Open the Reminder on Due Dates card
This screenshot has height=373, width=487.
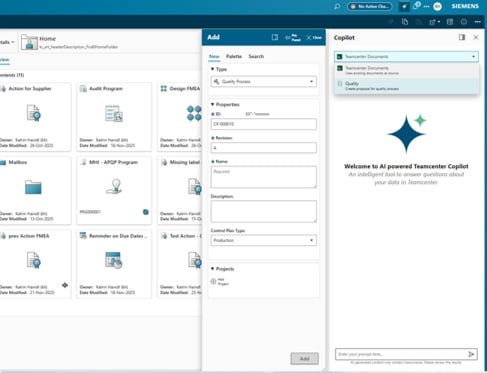point(114,264)
